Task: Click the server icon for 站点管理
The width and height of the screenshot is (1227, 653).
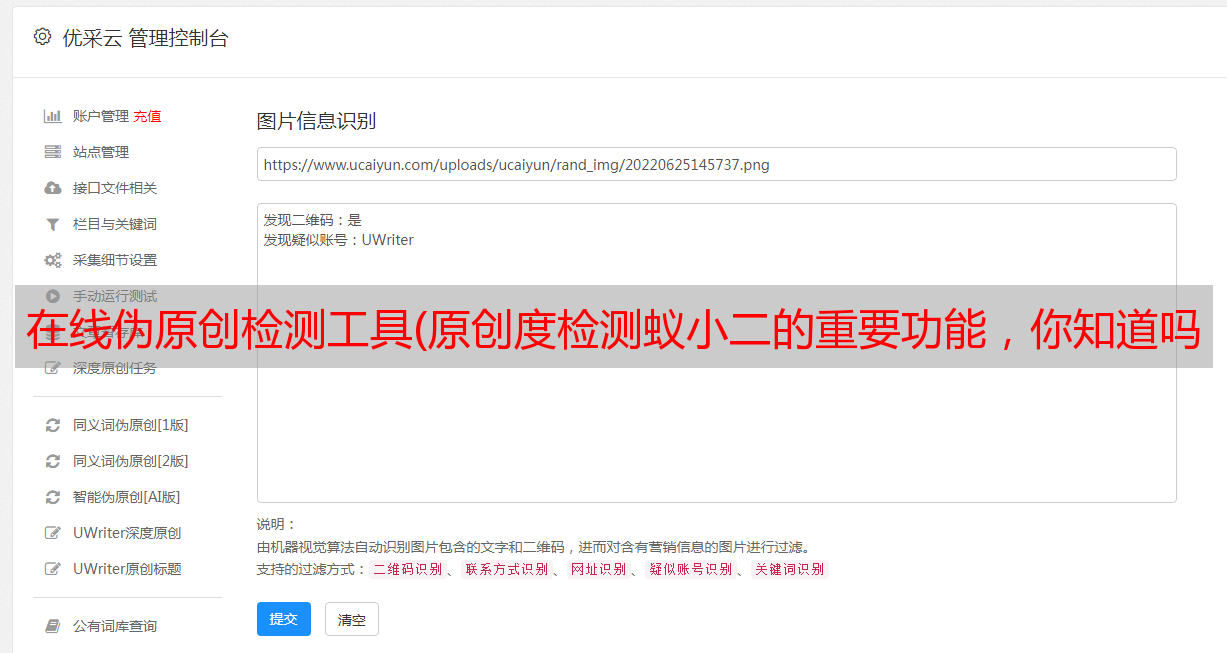Action: (53, 152)
